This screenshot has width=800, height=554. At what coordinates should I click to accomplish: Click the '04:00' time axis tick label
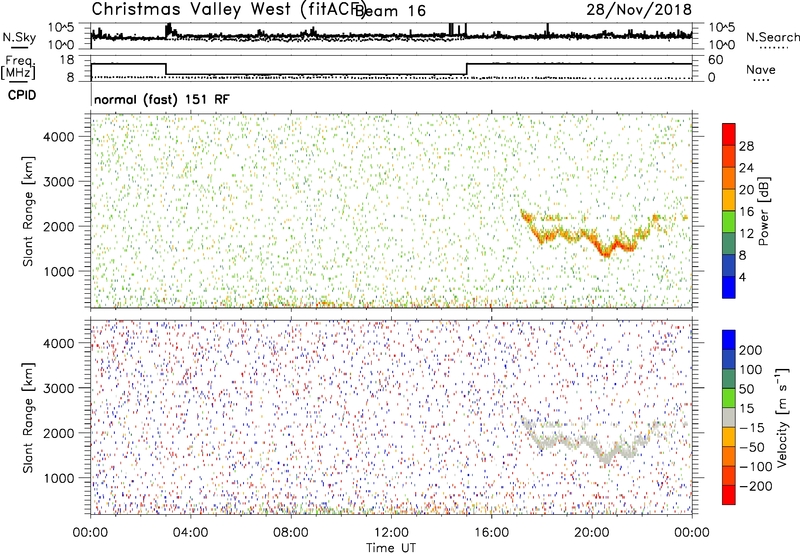[190, 533]
